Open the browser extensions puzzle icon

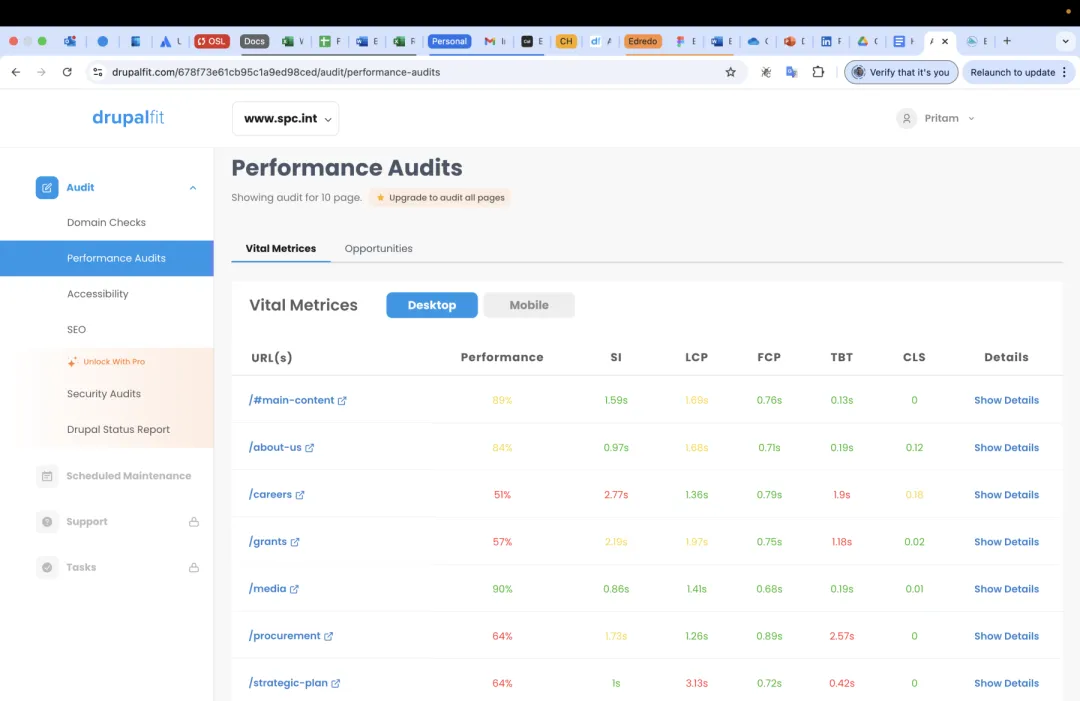tap(818, 72)
